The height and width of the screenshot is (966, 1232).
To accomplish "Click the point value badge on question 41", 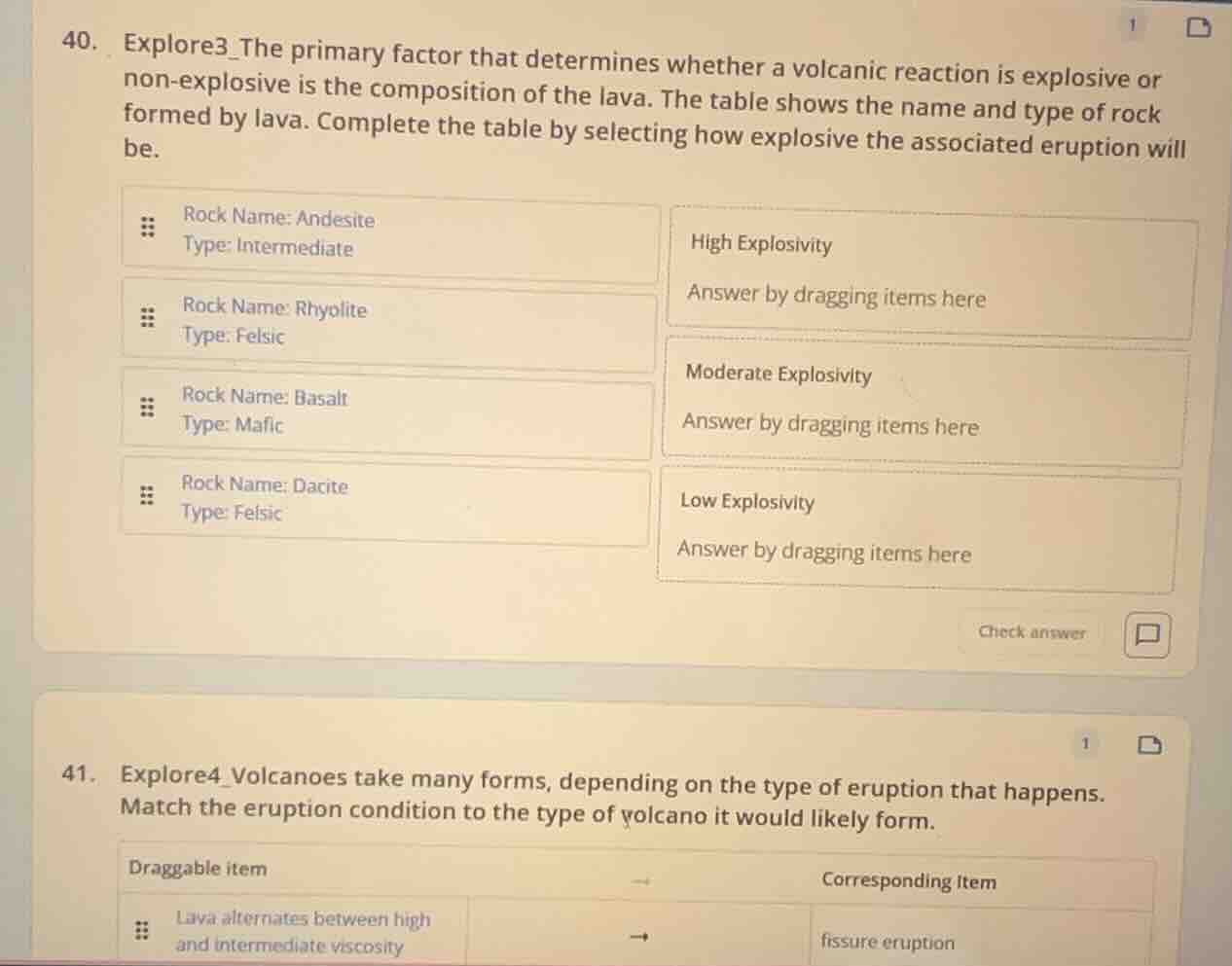I will pyautogui.click(x=1085, y=744).
